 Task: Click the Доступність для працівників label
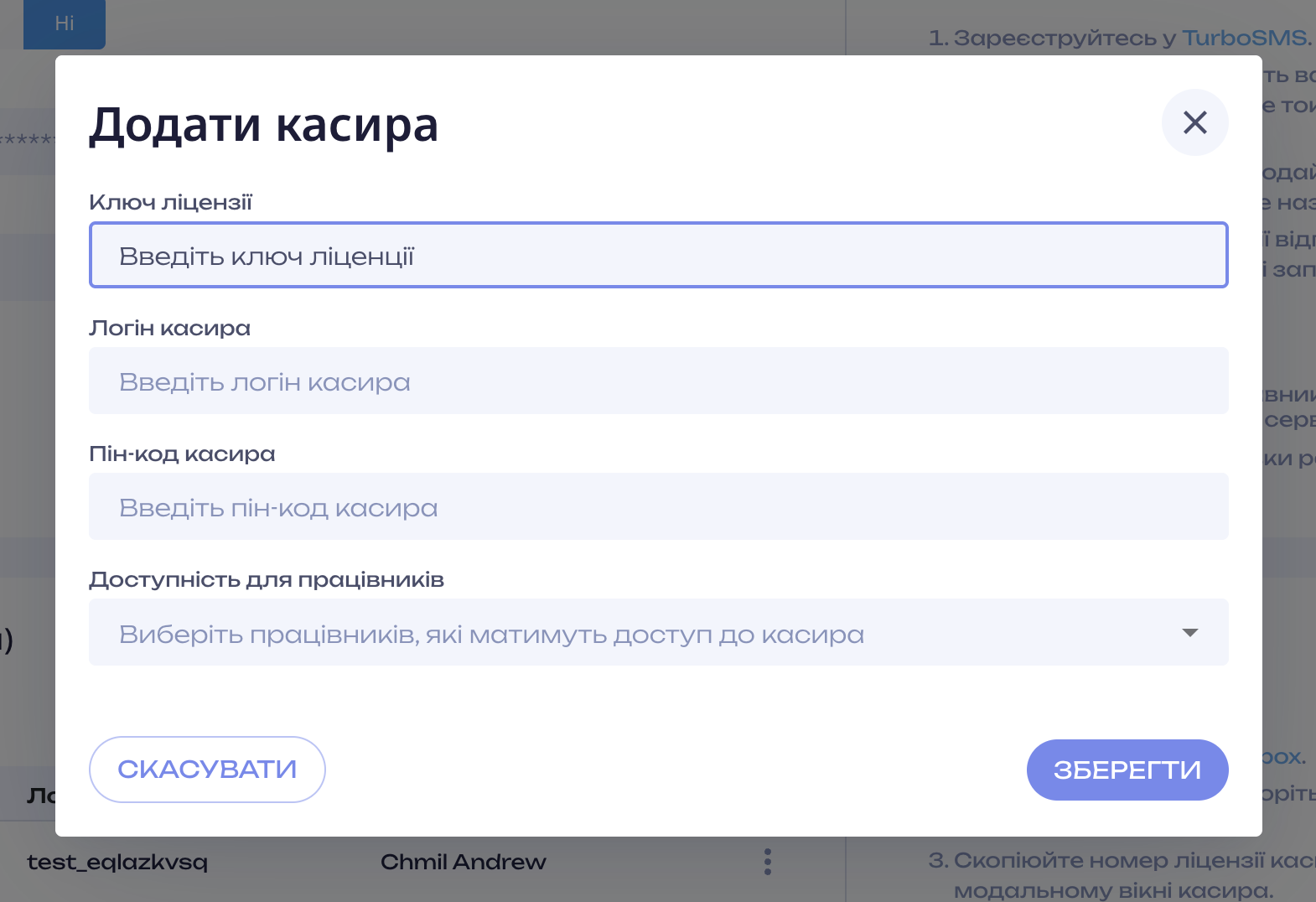(267, 580)
